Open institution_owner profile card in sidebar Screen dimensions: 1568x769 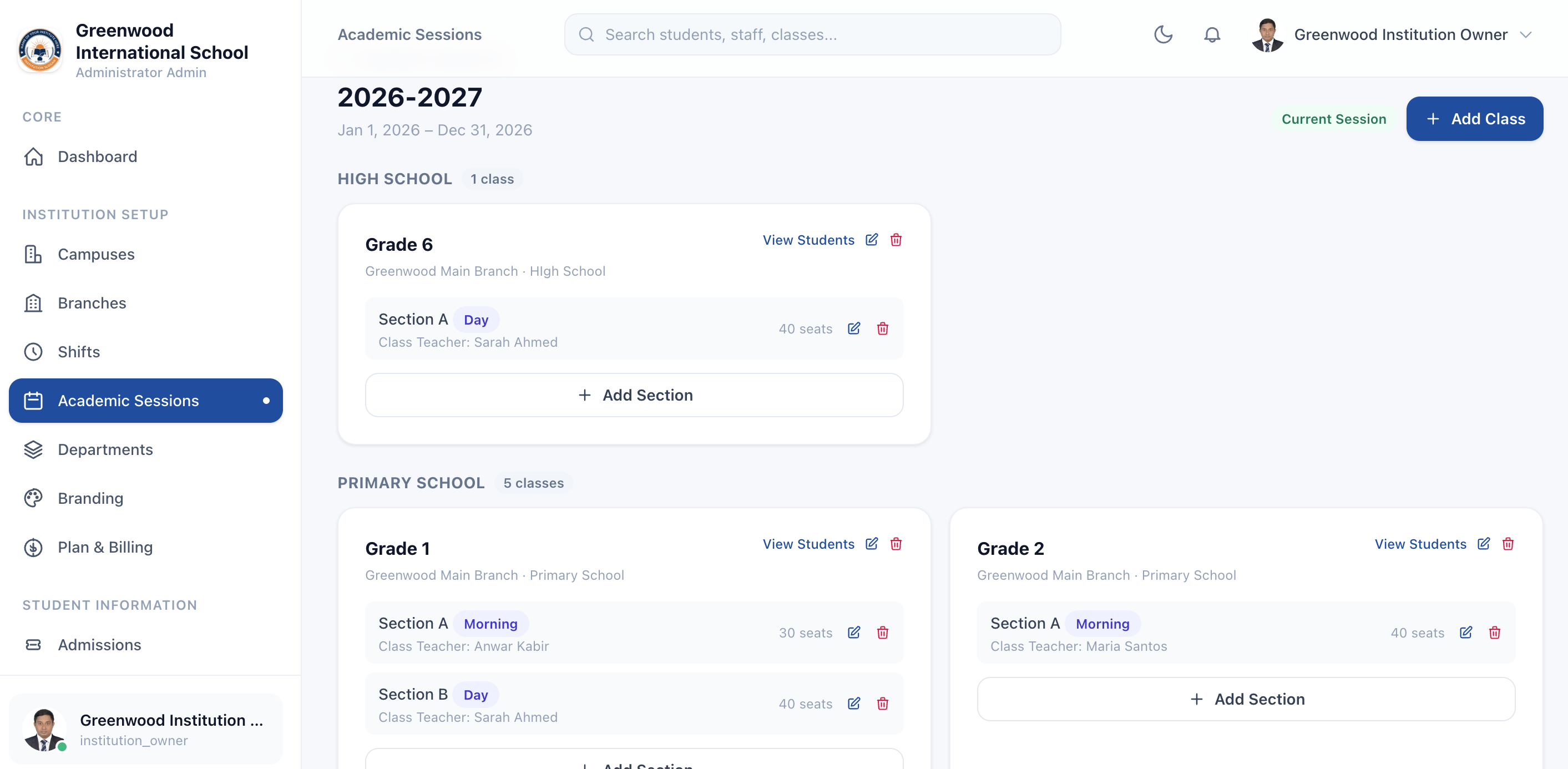tap(145, 730)
